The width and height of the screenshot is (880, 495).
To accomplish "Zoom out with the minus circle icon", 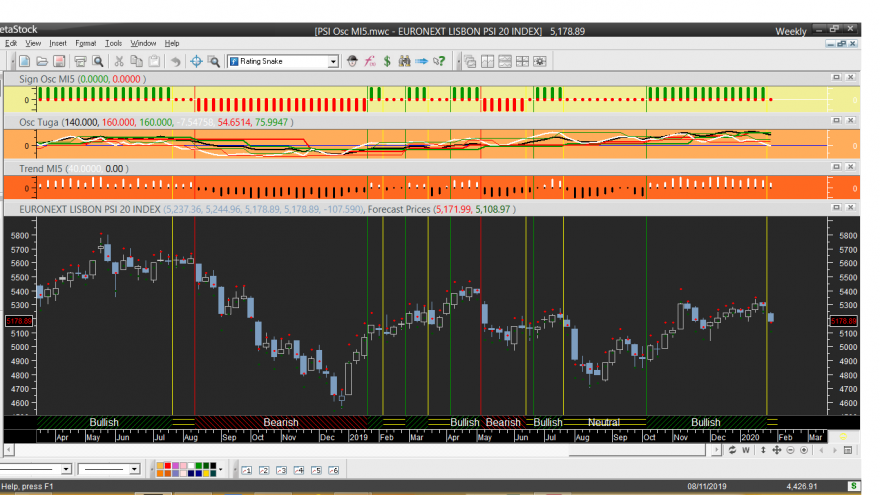I will (x=790, y=450).
